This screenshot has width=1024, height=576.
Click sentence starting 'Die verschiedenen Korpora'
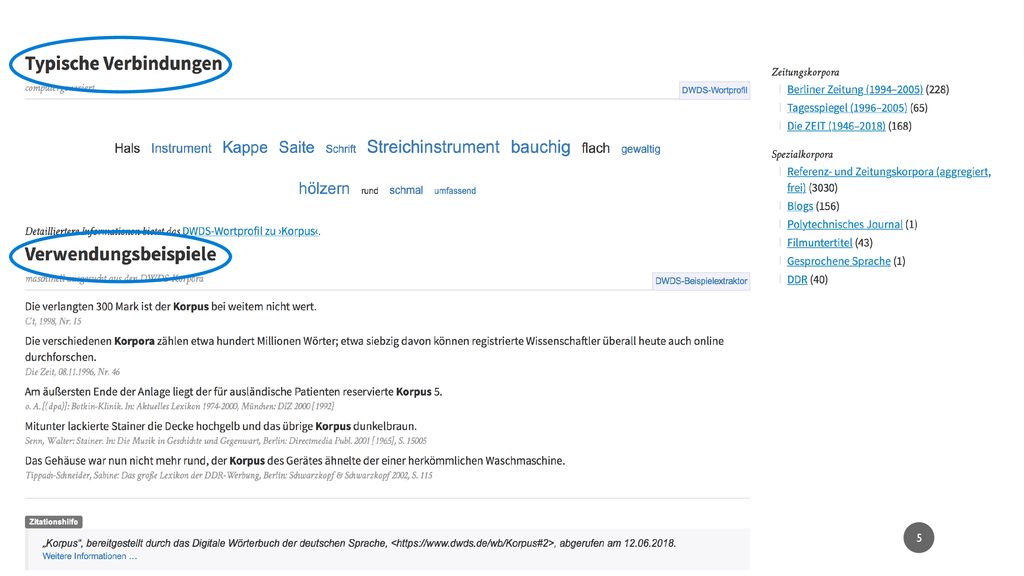coord(374,349)
